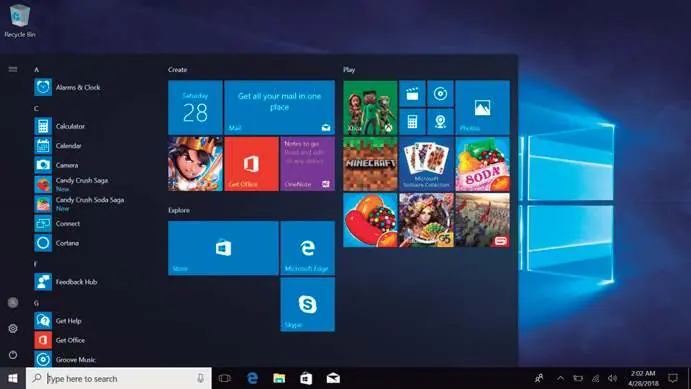Open the Skype tile
The width and height of the screenshot is (691, 389).
308,304
